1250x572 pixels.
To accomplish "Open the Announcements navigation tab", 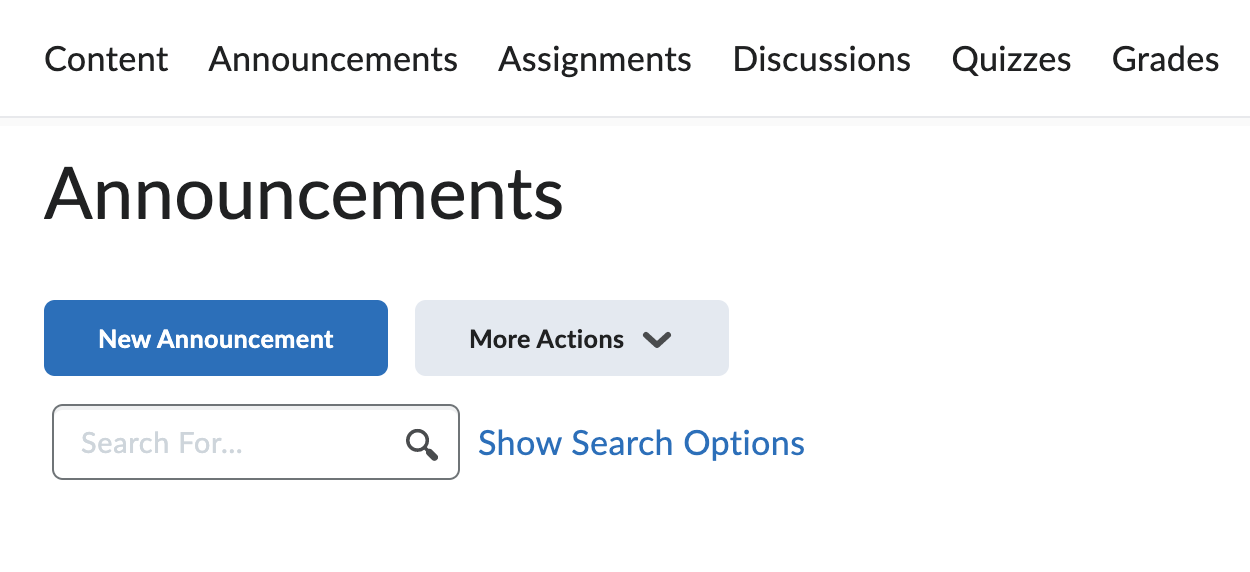I will 333,60.
